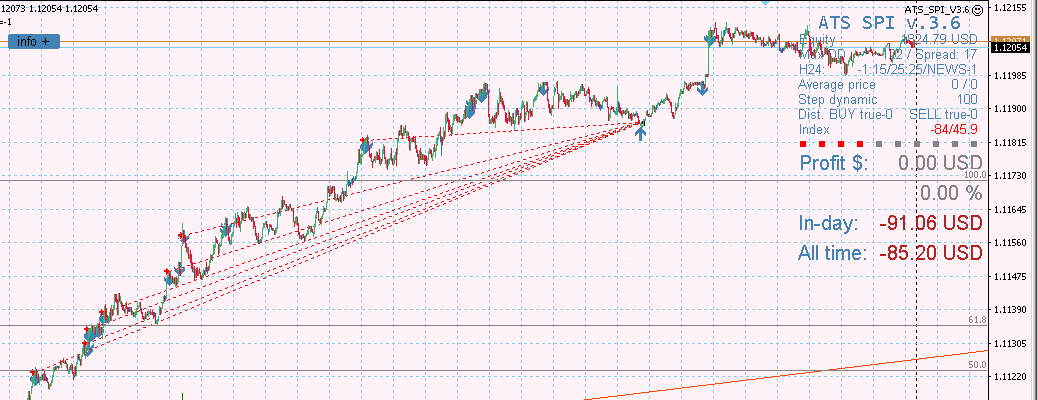Viewport: 1038px width, 400px height.
Task: Click the 1.11645 price scale label
Action: [x=1012, y=209]
